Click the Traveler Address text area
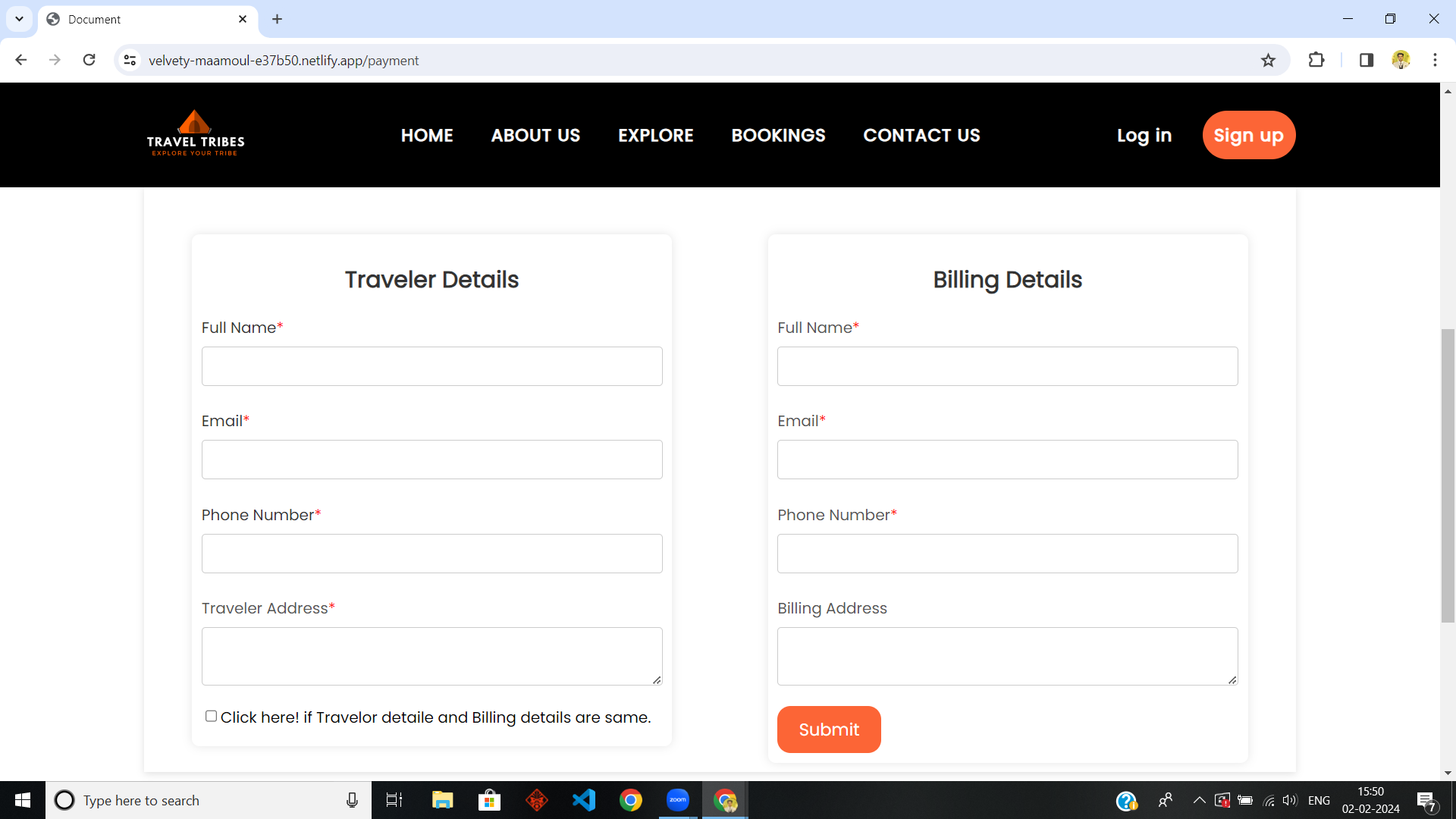Screen dimensions: 1456x819 tap(432, 656)
